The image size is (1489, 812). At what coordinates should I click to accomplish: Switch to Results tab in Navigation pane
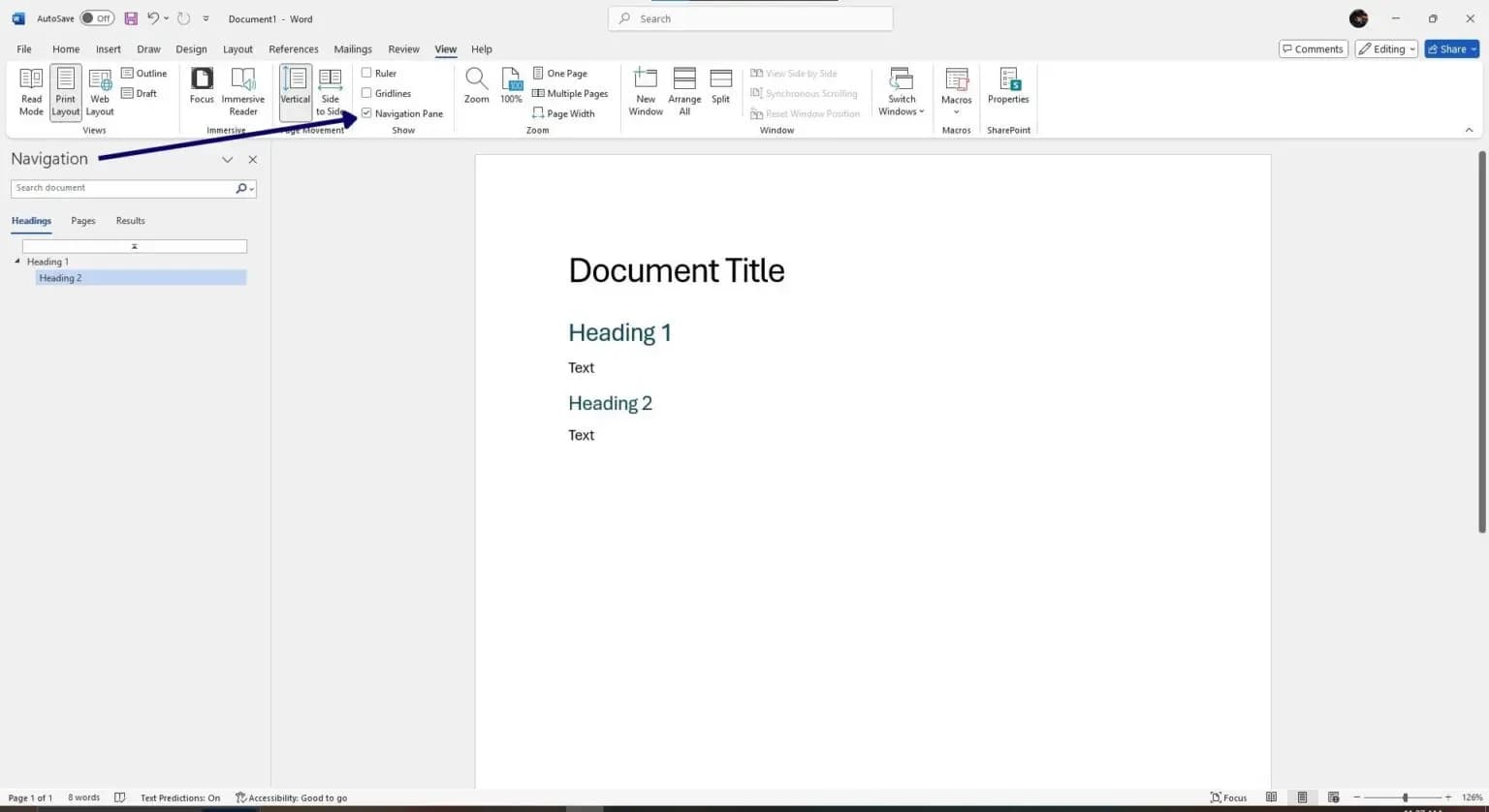coord(130,221)
